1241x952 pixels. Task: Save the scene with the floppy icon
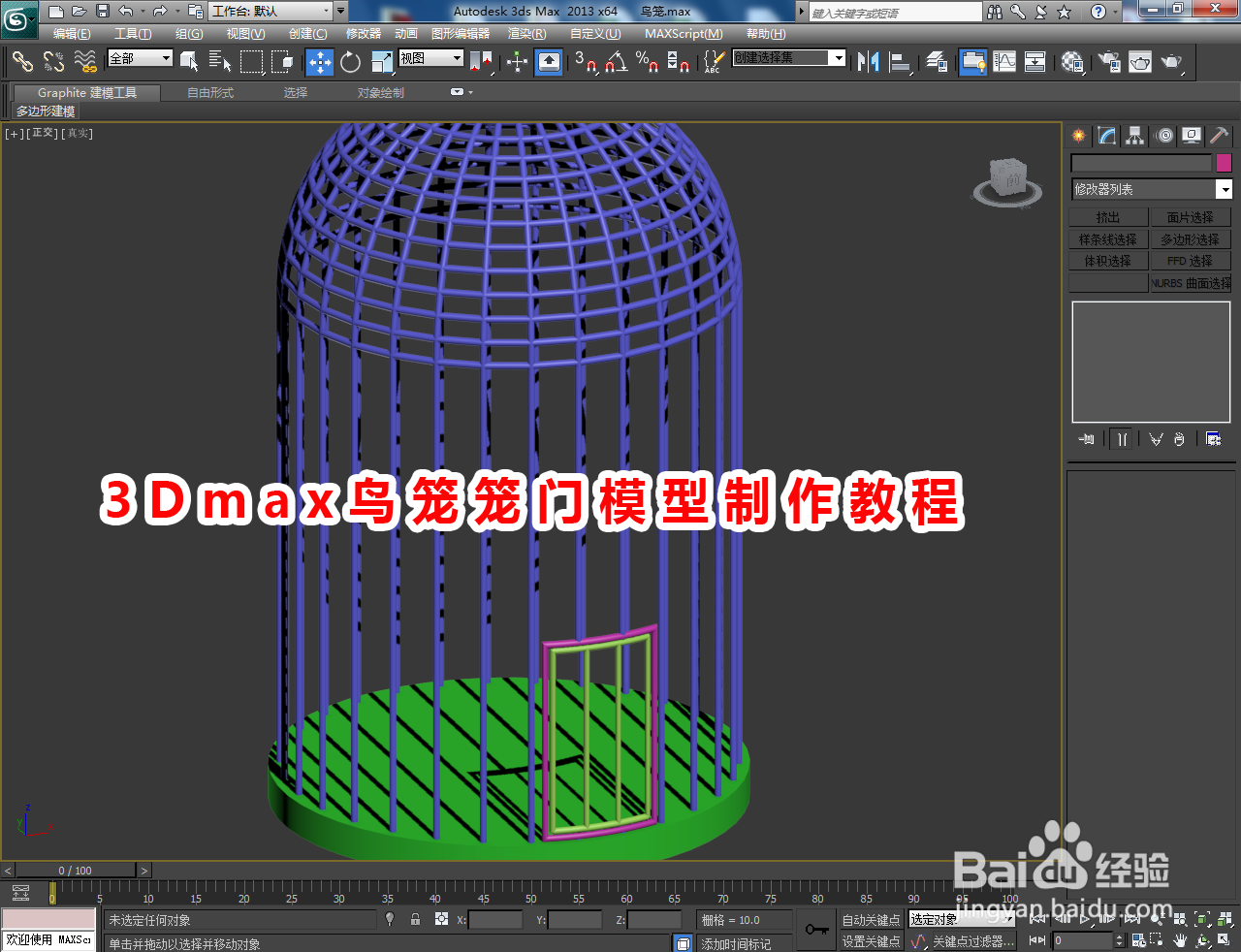103,12
